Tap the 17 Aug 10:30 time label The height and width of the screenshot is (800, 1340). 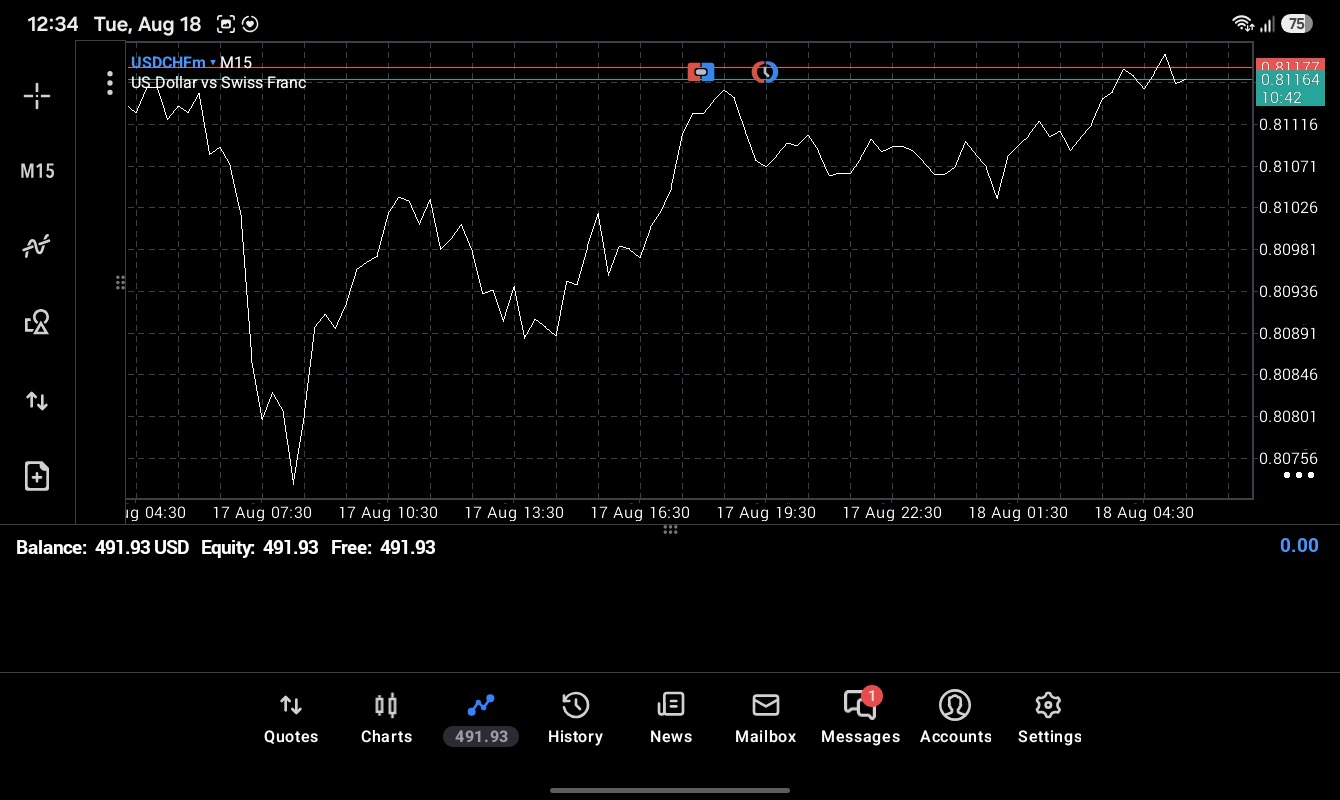[388, 512]
